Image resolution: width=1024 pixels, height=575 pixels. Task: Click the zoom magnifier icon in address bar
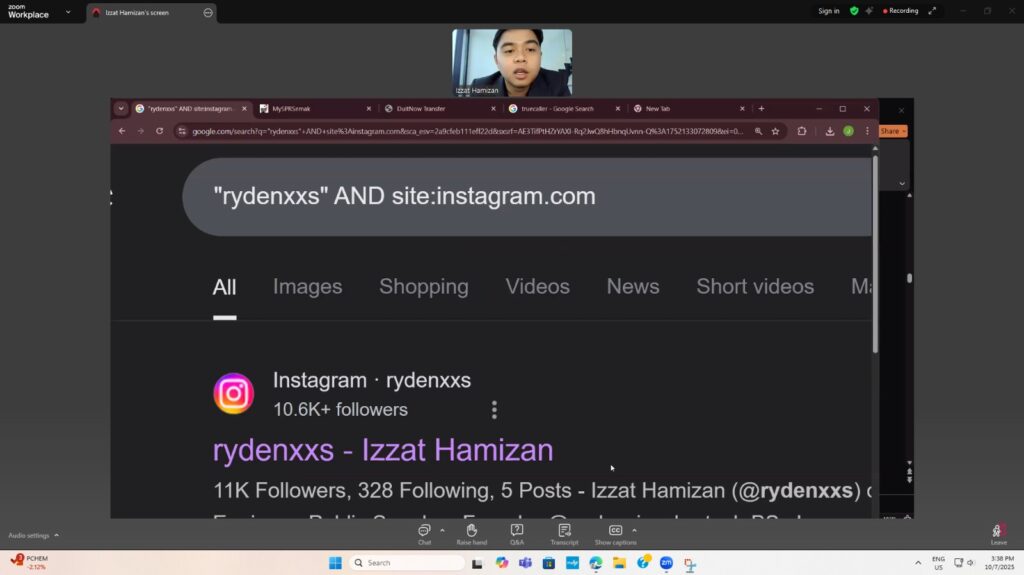[x=758, y=131]
